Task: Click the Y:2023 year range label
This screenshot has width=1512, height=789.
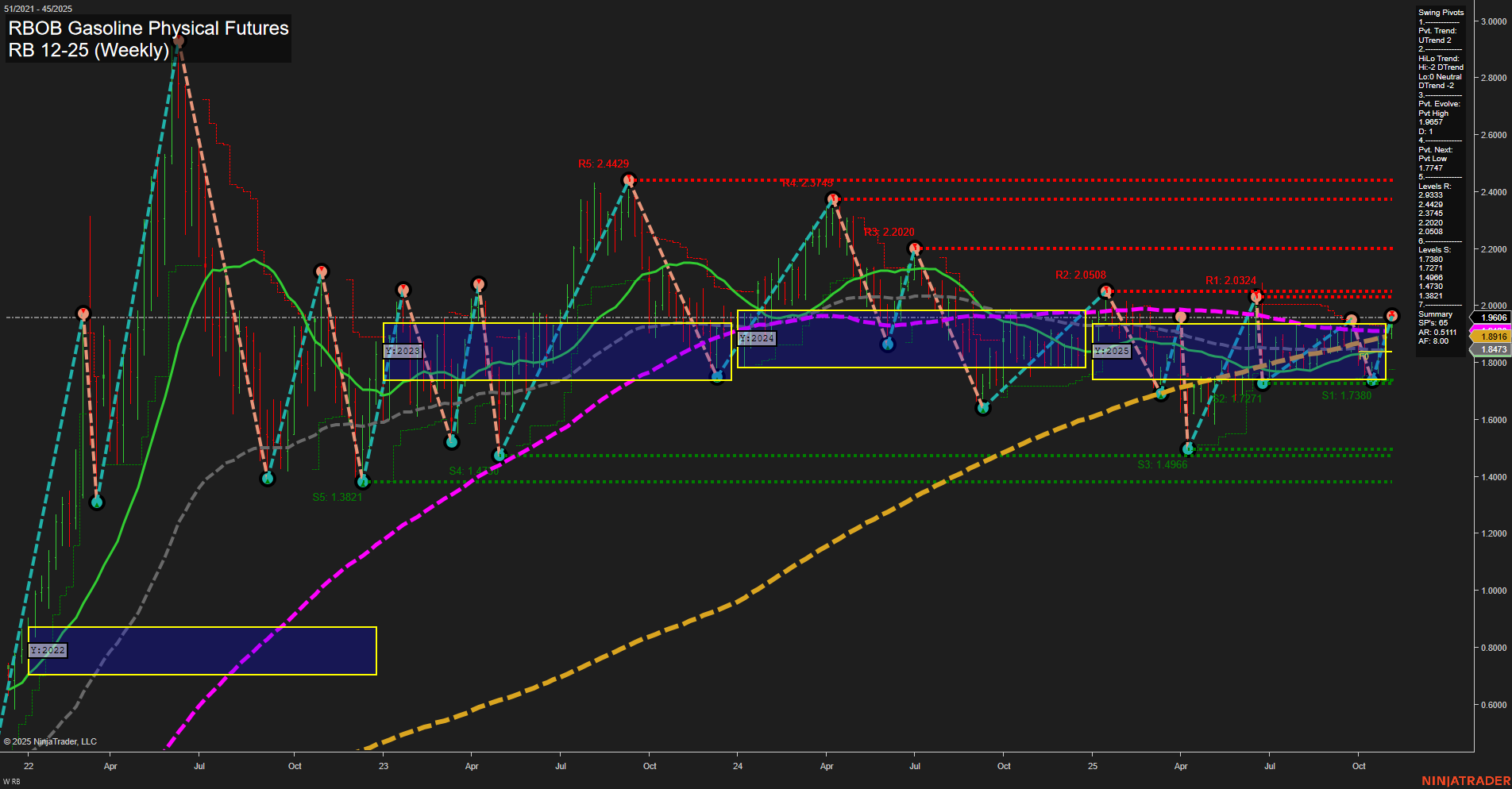Action: pyautogui.click(x=403, y=350)
